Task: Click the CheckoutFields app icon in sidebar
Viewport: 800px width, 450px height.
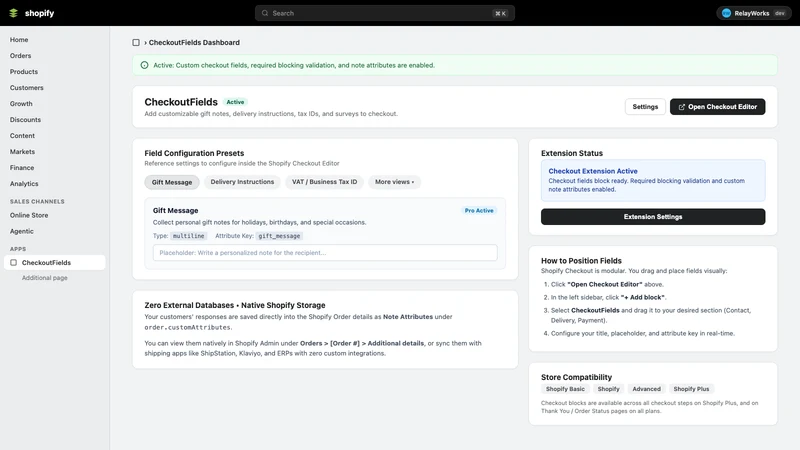Action: click(x=14, y=263)
